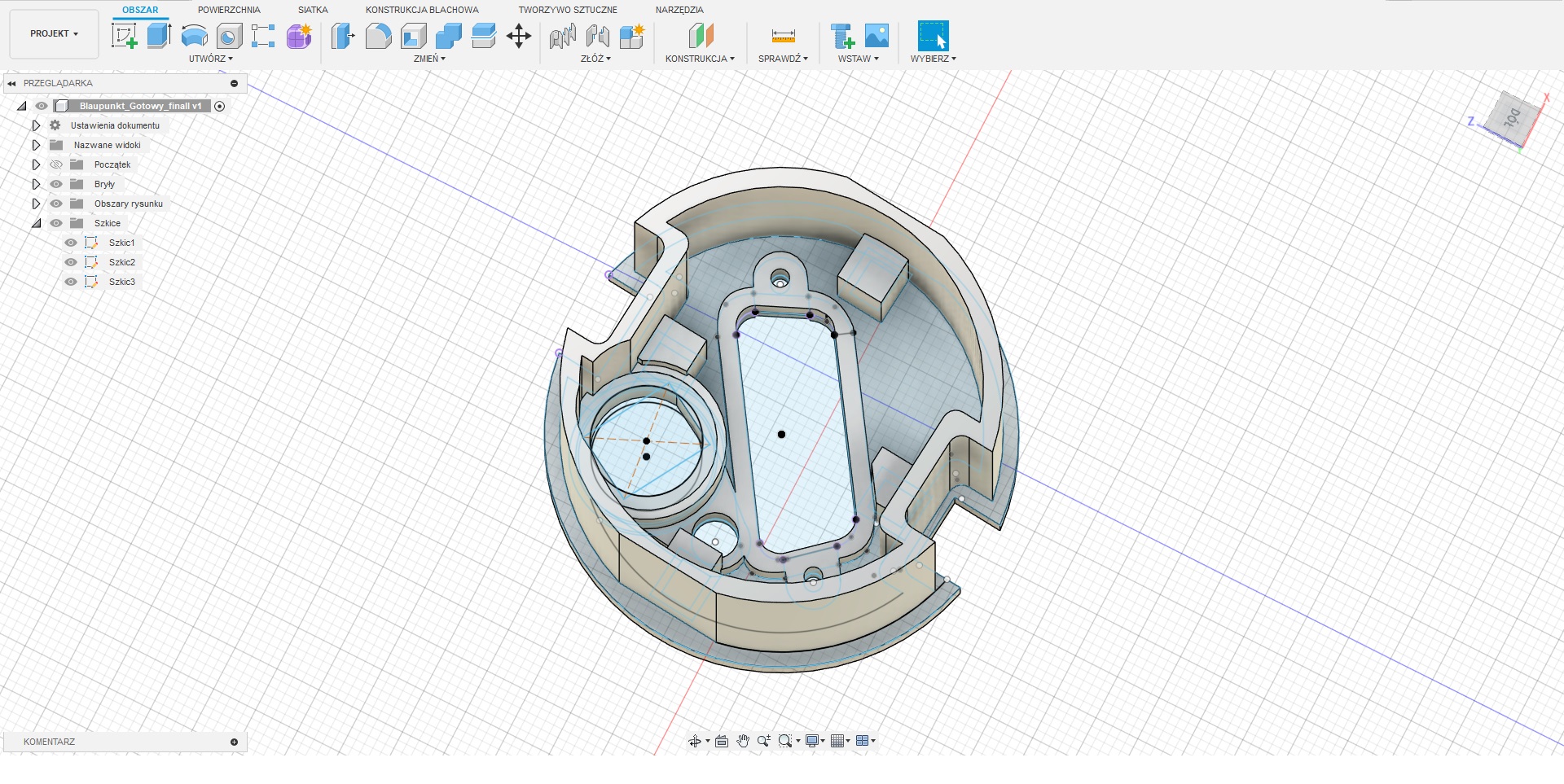1564x784 pixels.
Task: Click the Insert image icon
Action: pyautogui.click(x=876, y=36)
